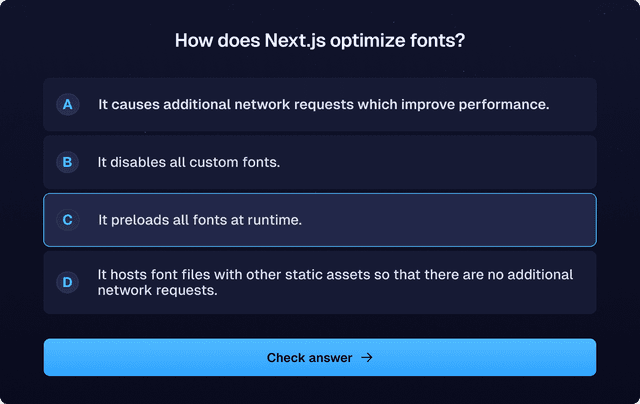Click the highlighted option C card
640x404 pixels.
point(320,220)
